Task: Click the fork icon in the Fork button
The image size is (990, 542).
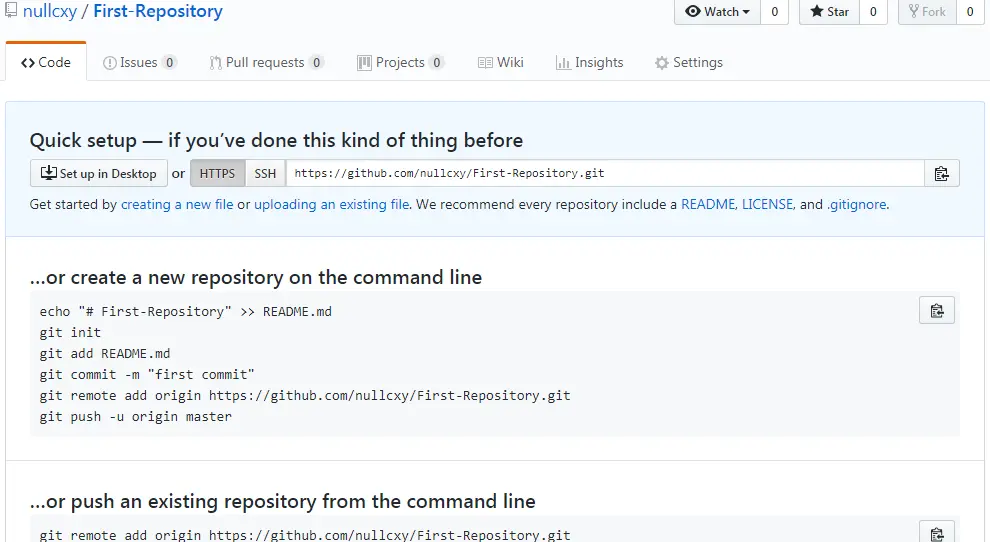Action: 914,11
